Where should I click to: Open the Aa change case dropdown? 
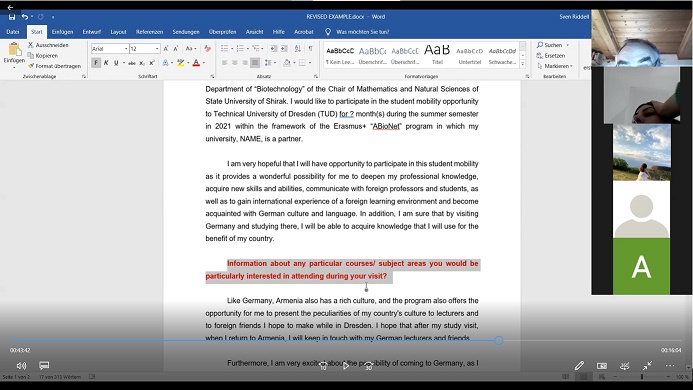pyautogui.click(x=190, y=49)
